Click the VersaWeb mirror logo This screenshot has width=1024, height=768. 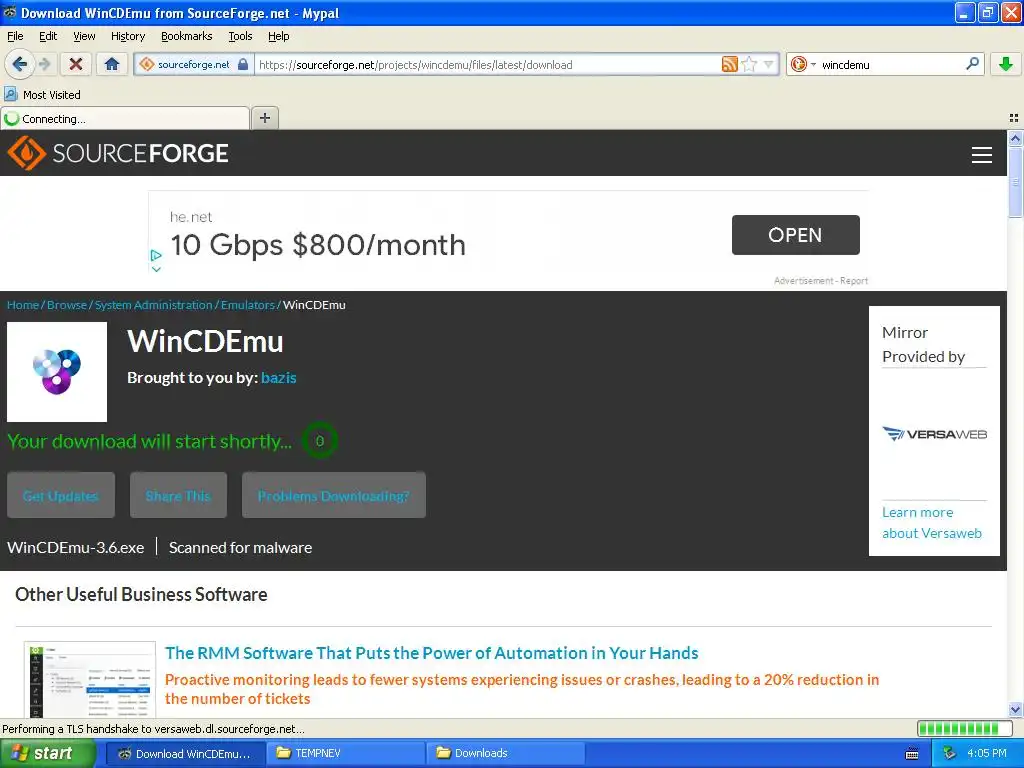point(935,434)
